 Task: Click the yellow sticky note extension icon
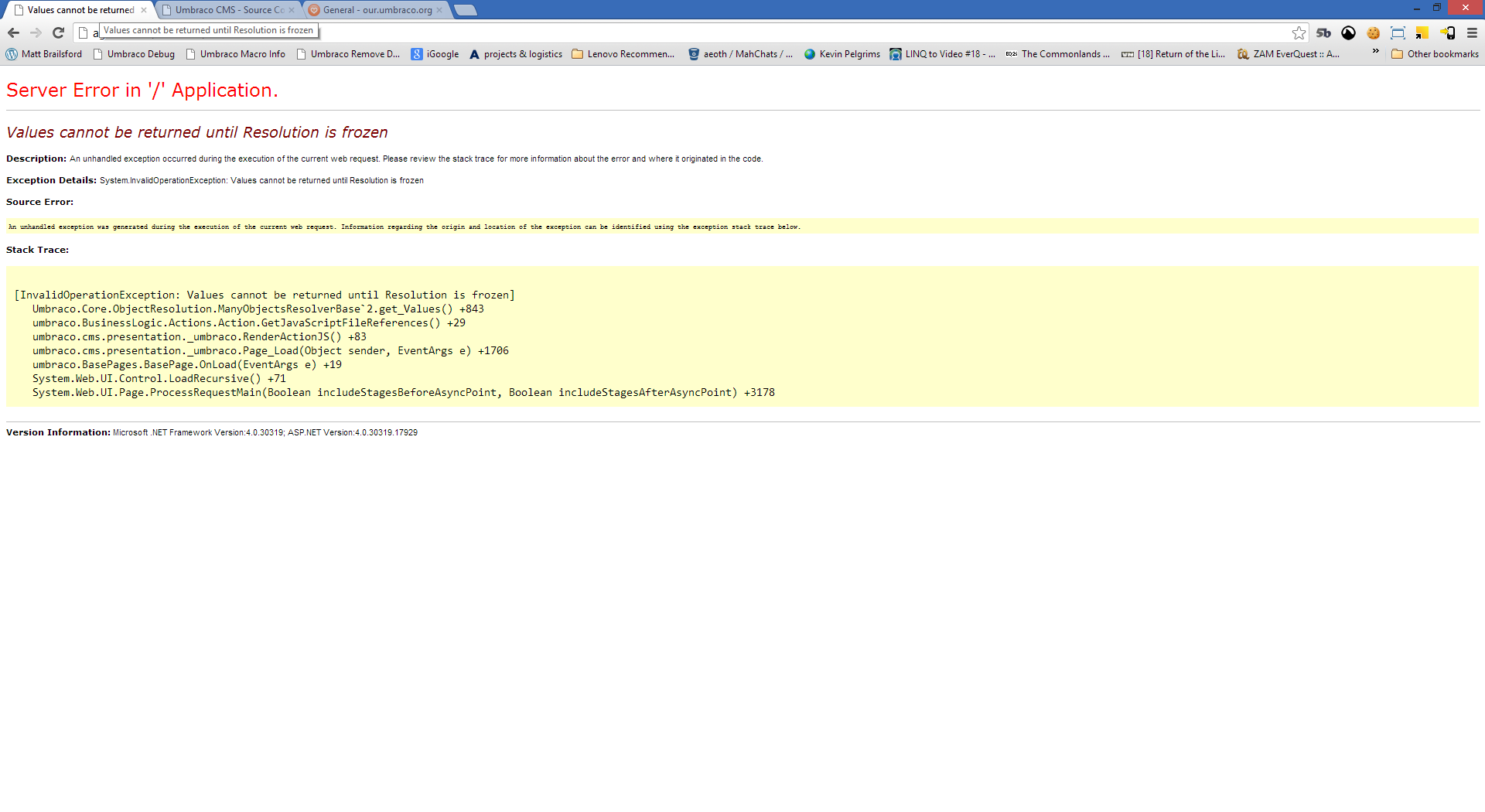pyautogui.click(x=1422, y=32)
